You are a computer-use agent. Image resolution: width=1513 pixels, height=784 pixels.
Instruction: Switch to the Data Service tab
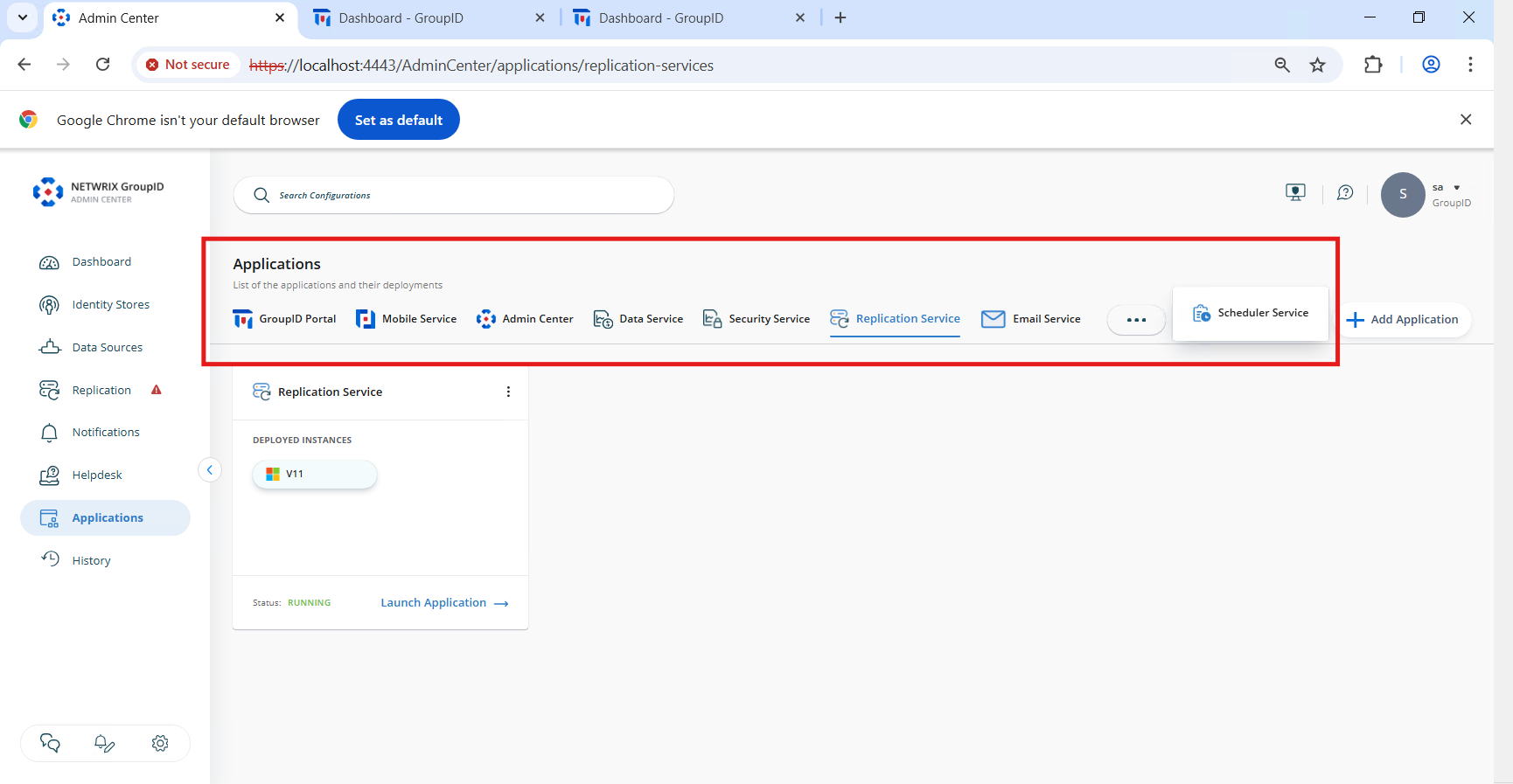coord(638,319)
